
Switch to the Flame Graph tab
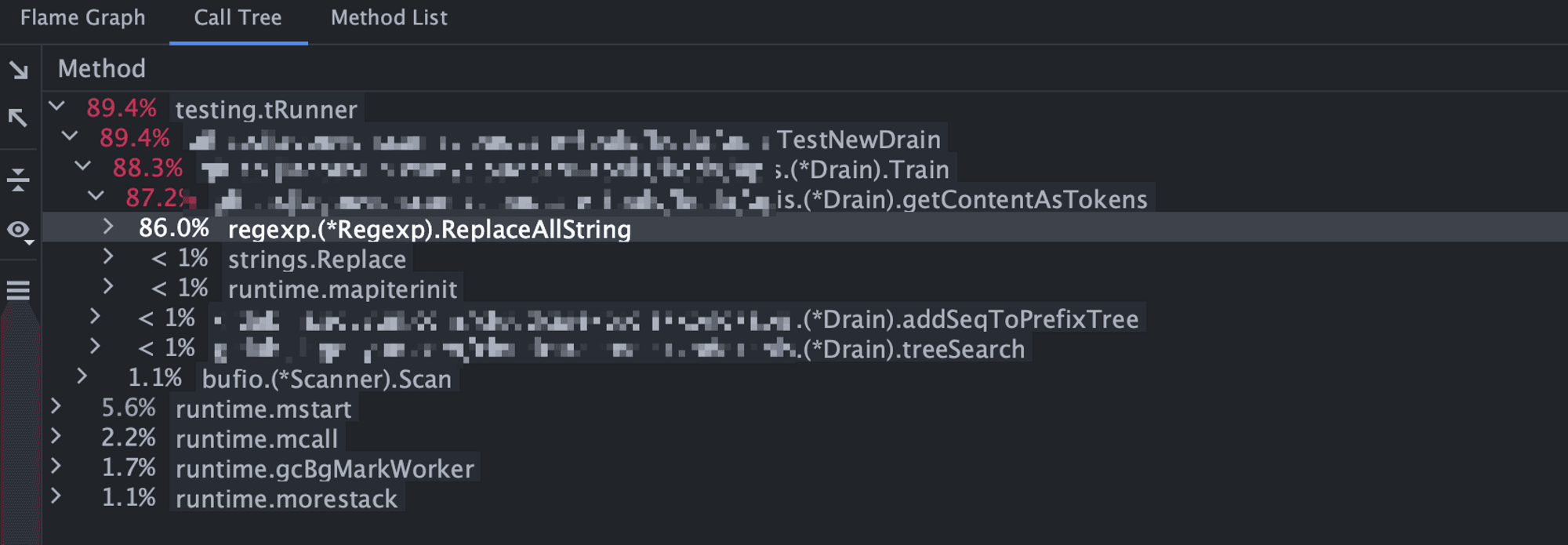(82, 18)
